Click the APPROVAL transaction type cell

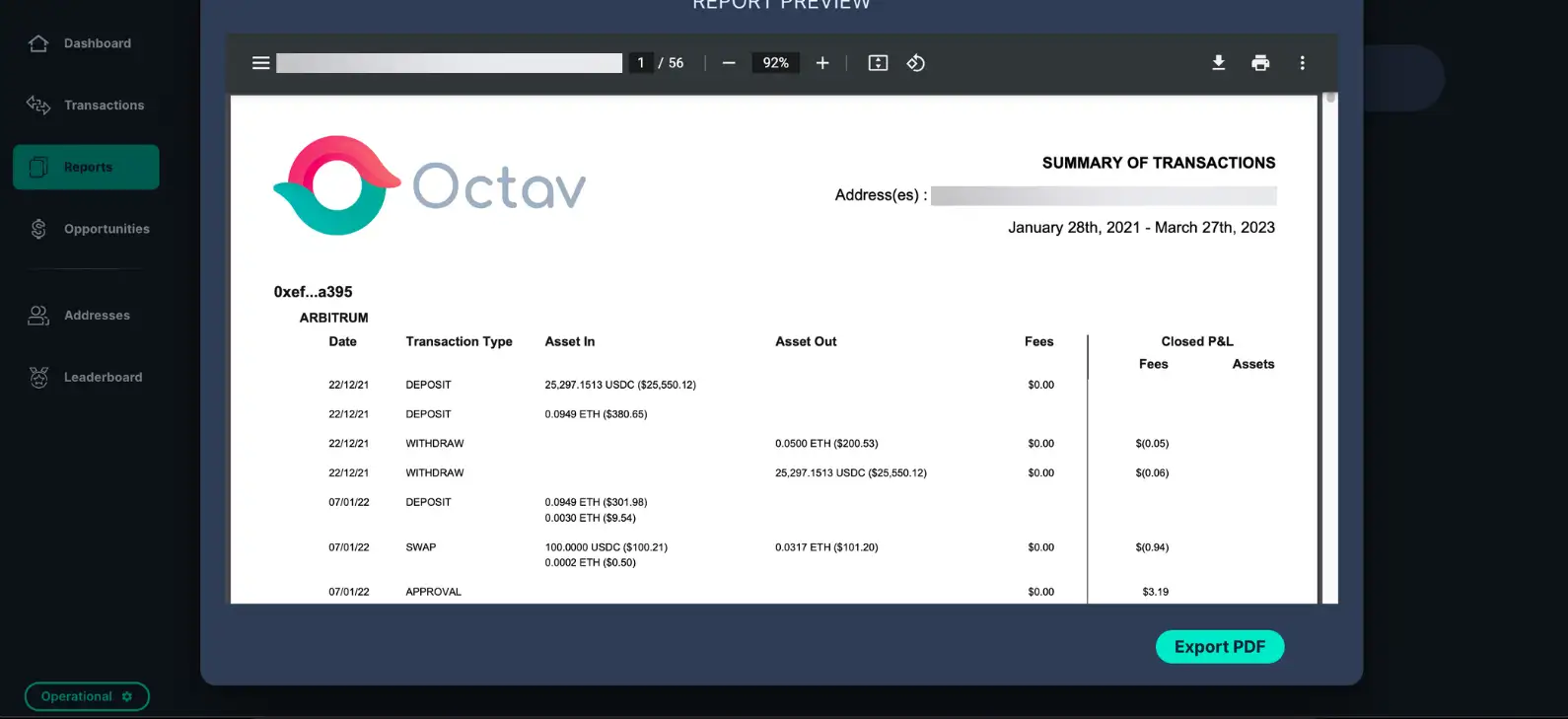pos(434,592)
